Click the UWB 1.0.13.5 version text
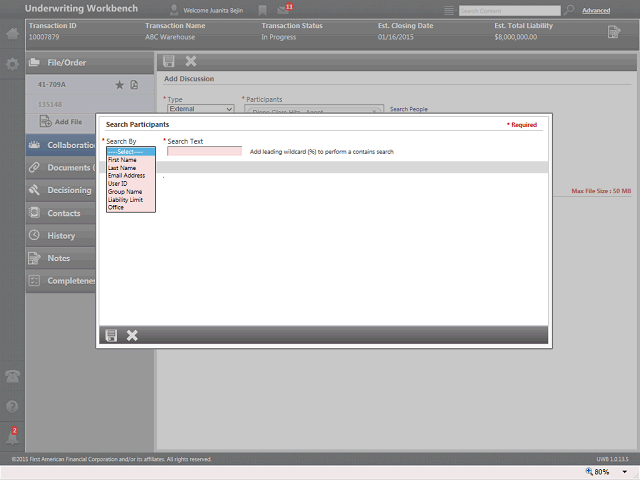 pos(612,459)
